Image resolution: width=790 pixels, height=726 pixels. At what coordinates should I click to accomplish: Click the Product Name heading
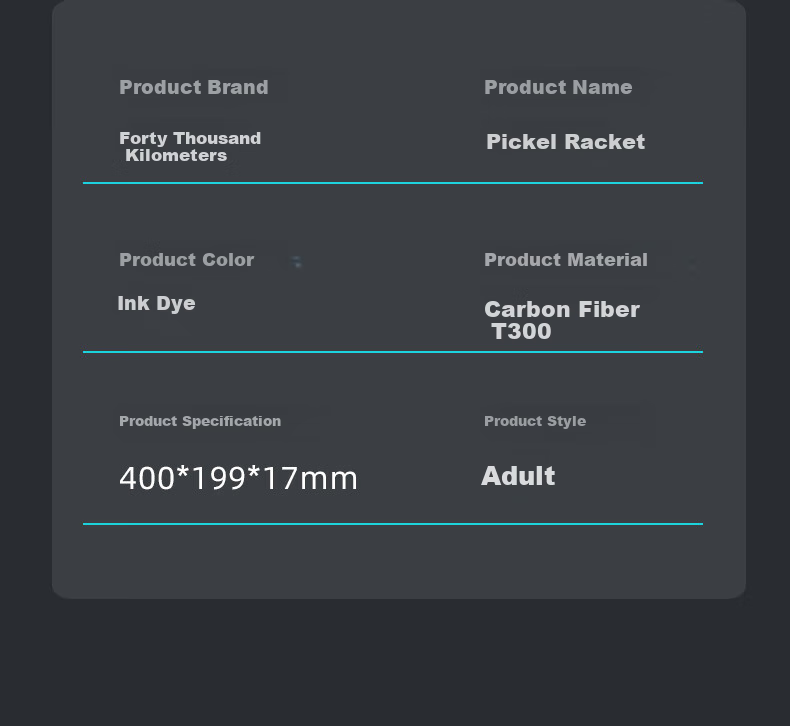pyautogui.click(x=558, y=88)
